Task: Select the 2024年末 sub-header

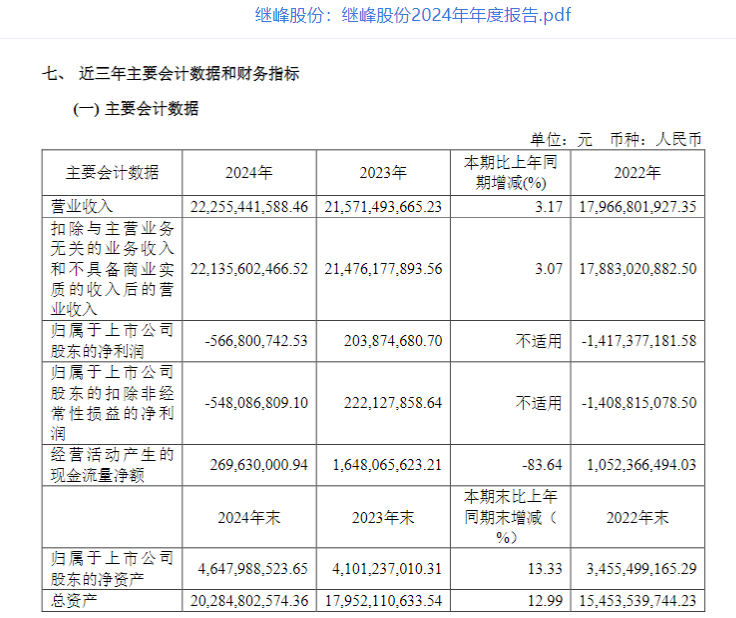Action: tap(249, 518)
